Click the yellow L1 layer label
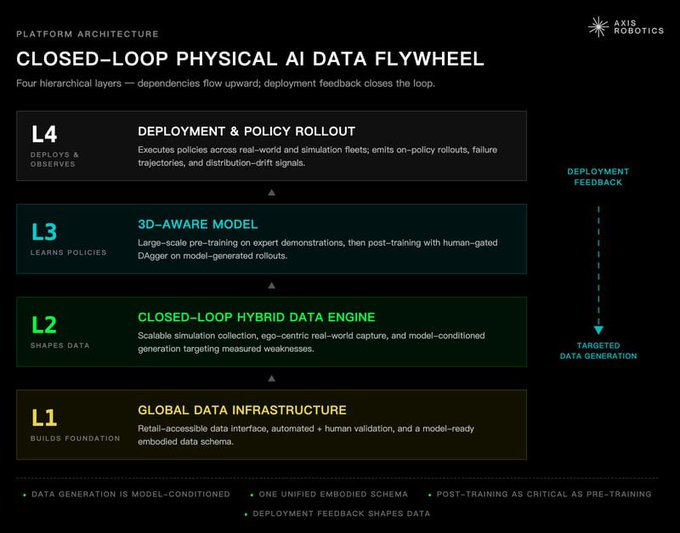 click(x=44, y=418)
